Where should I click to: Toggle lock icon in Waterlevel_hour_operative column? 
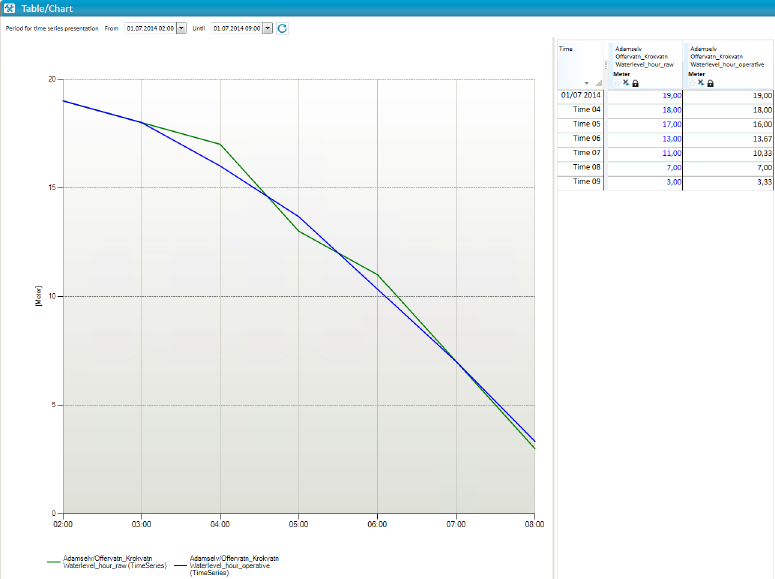710,82
